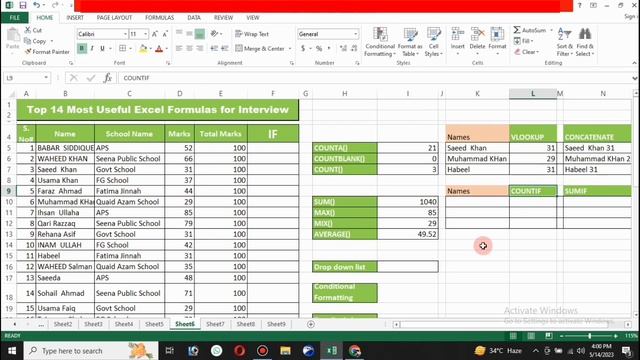Toggle Underline formatting

coord(102,49)
